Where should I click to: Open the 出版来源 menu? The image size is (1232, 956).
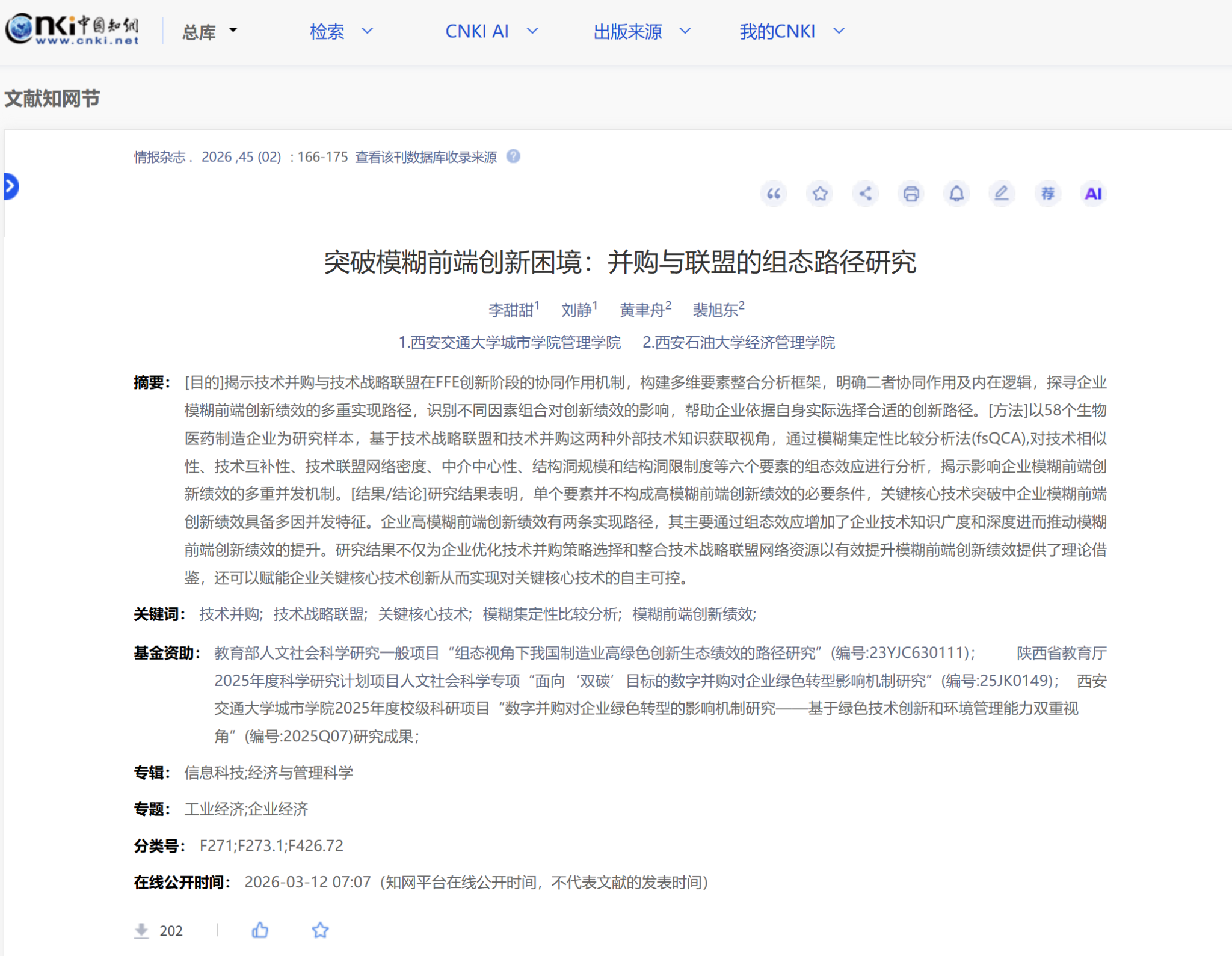[x=642, y=31]
